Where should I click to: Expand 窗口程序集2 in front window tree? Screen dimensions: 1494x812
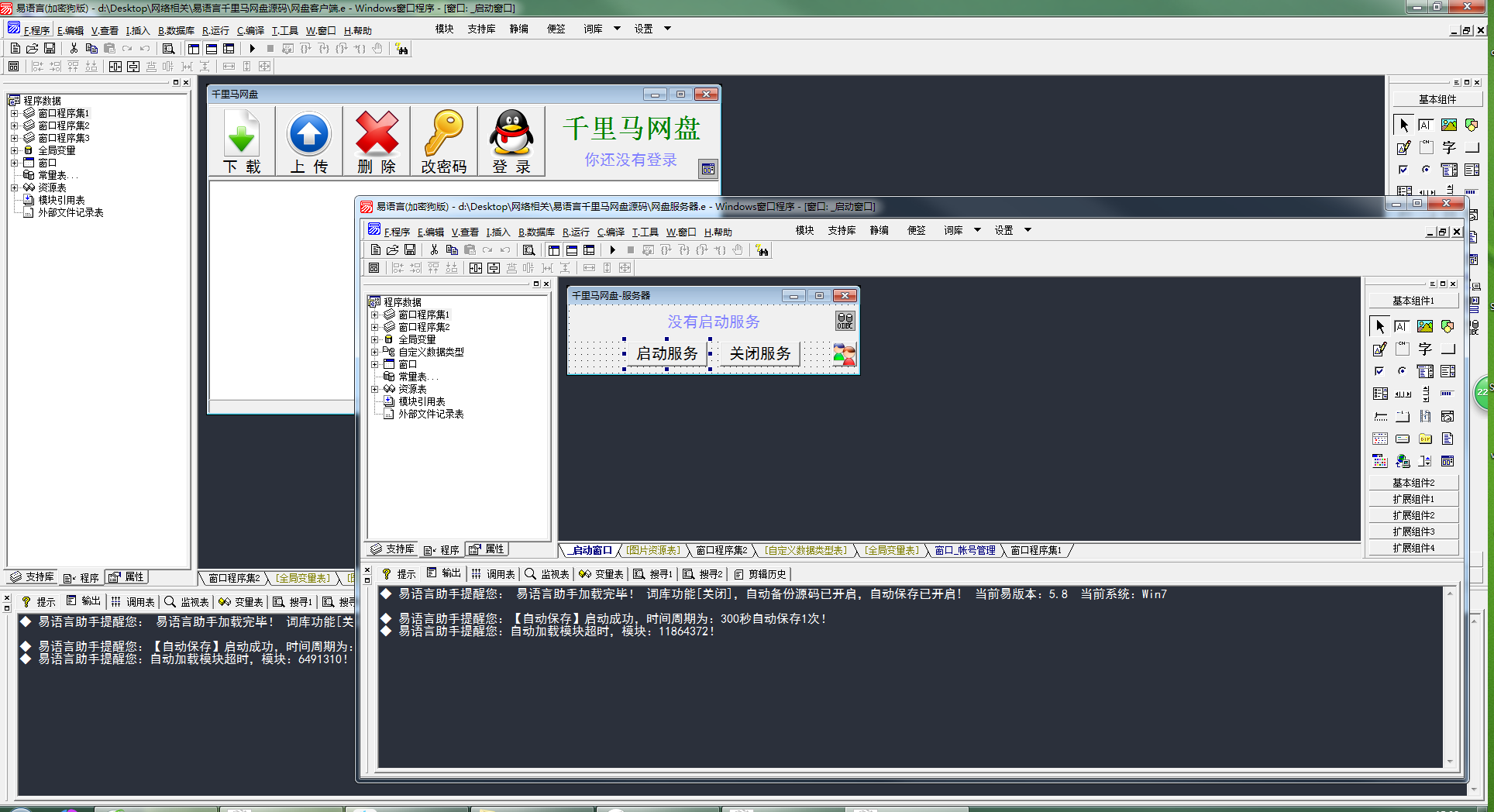(x=375, y=327)
